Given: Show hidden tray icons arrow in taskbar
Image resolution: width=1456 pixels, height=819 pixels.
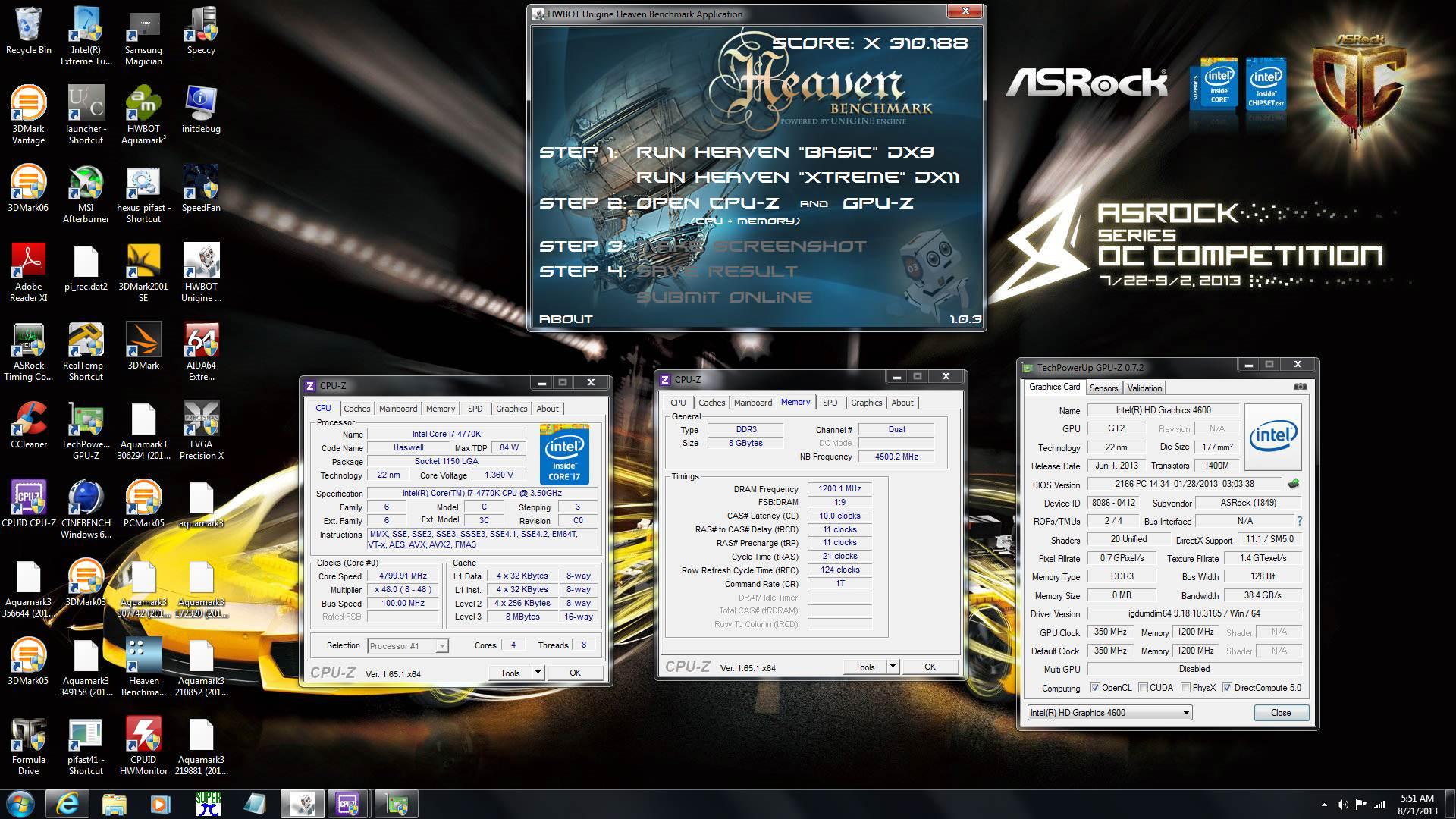Looking at the screenshot, I should pos(1324,805).
